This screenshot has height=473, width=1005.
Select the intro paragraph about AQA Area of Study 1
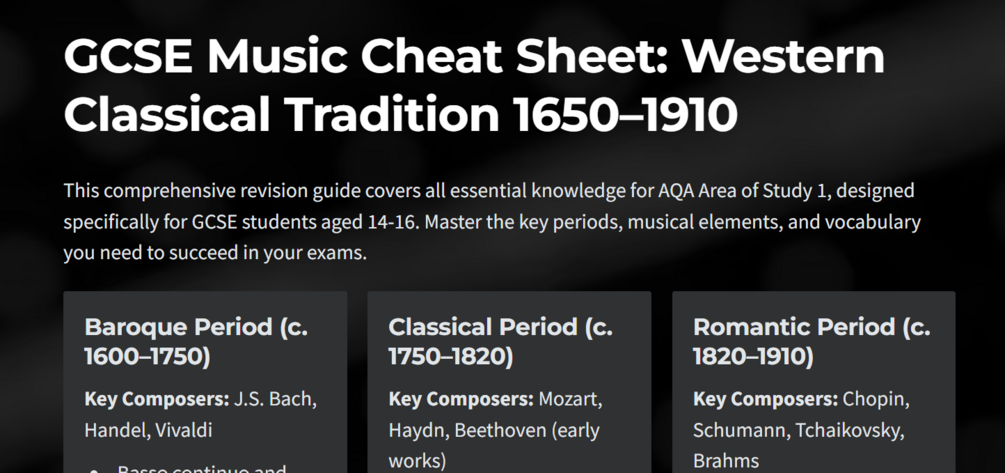(492, 222)
